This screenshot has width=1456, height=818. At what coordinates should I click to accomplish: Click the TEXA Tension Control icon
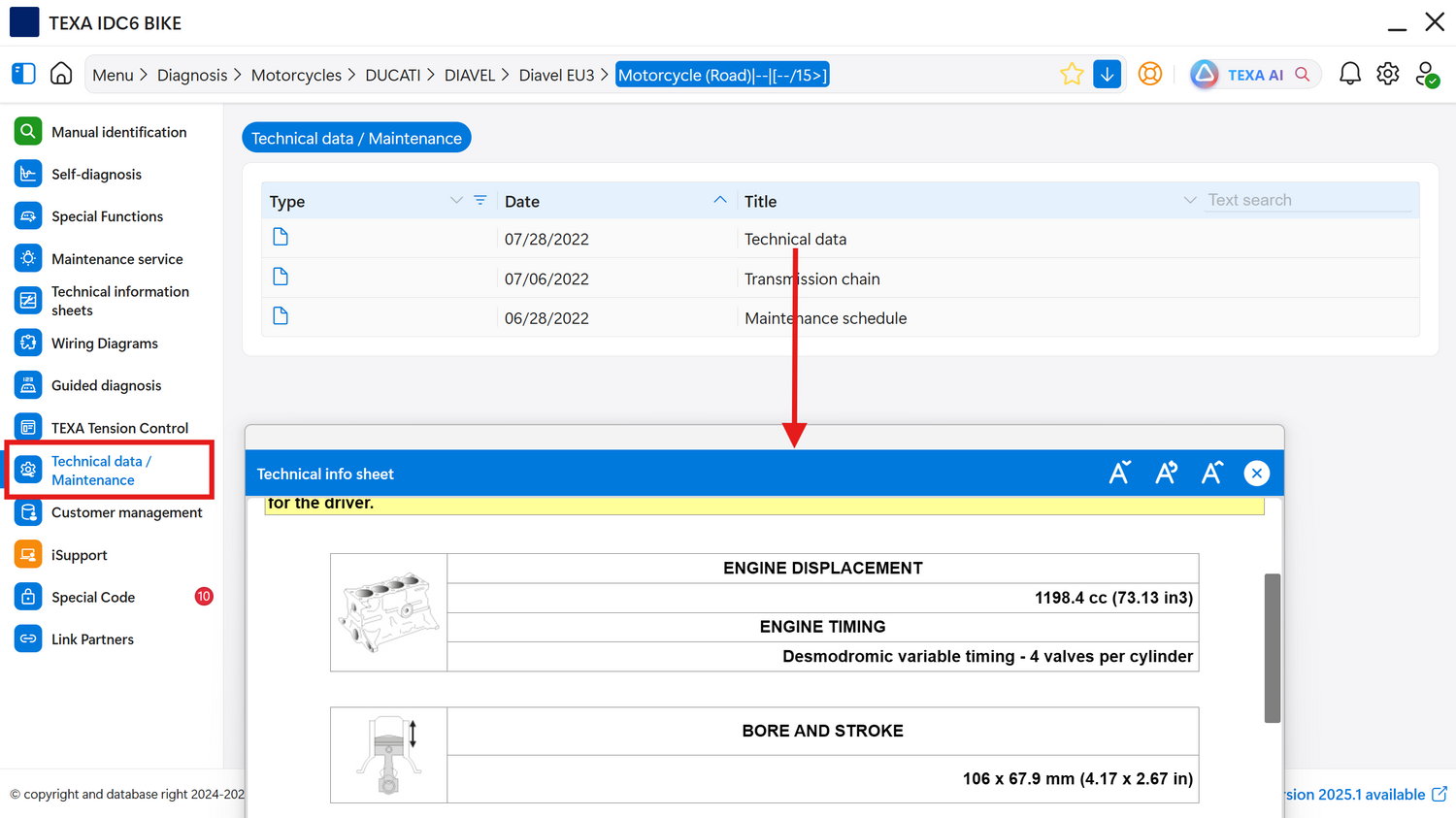coord(28,428)
